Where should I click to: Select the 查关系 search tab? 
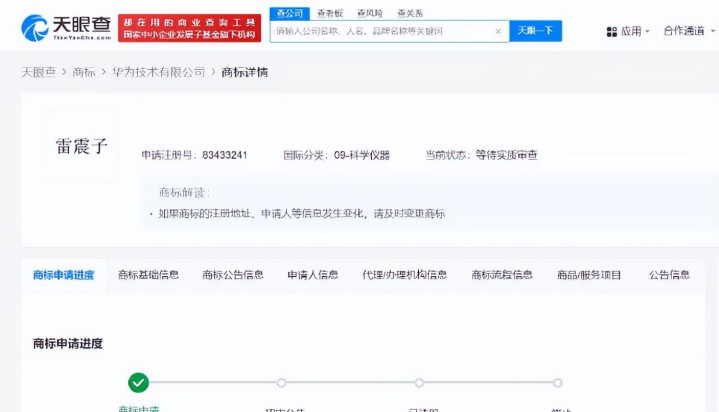point(409,13)
